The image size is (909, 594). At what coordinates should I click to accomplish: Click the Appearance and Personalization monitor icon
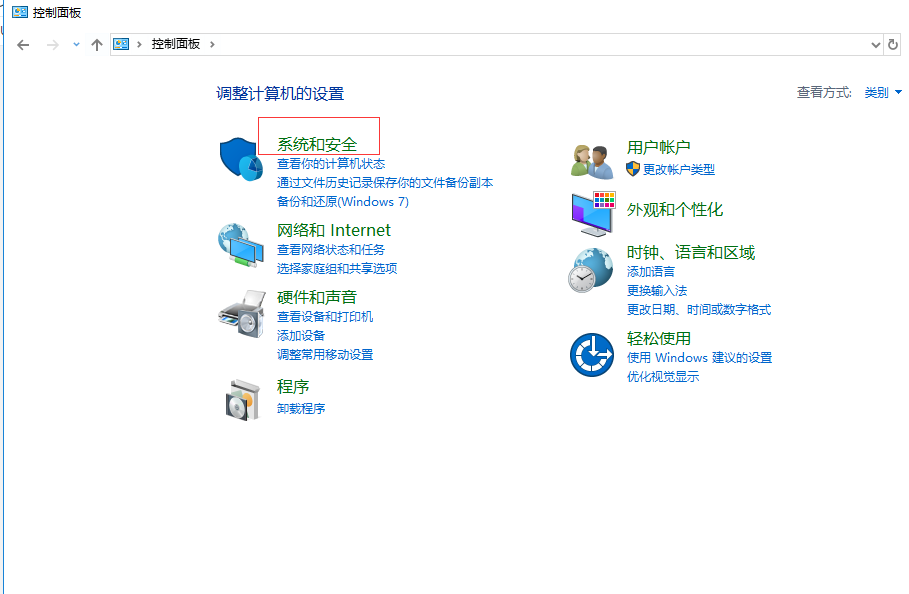(593, 214)
